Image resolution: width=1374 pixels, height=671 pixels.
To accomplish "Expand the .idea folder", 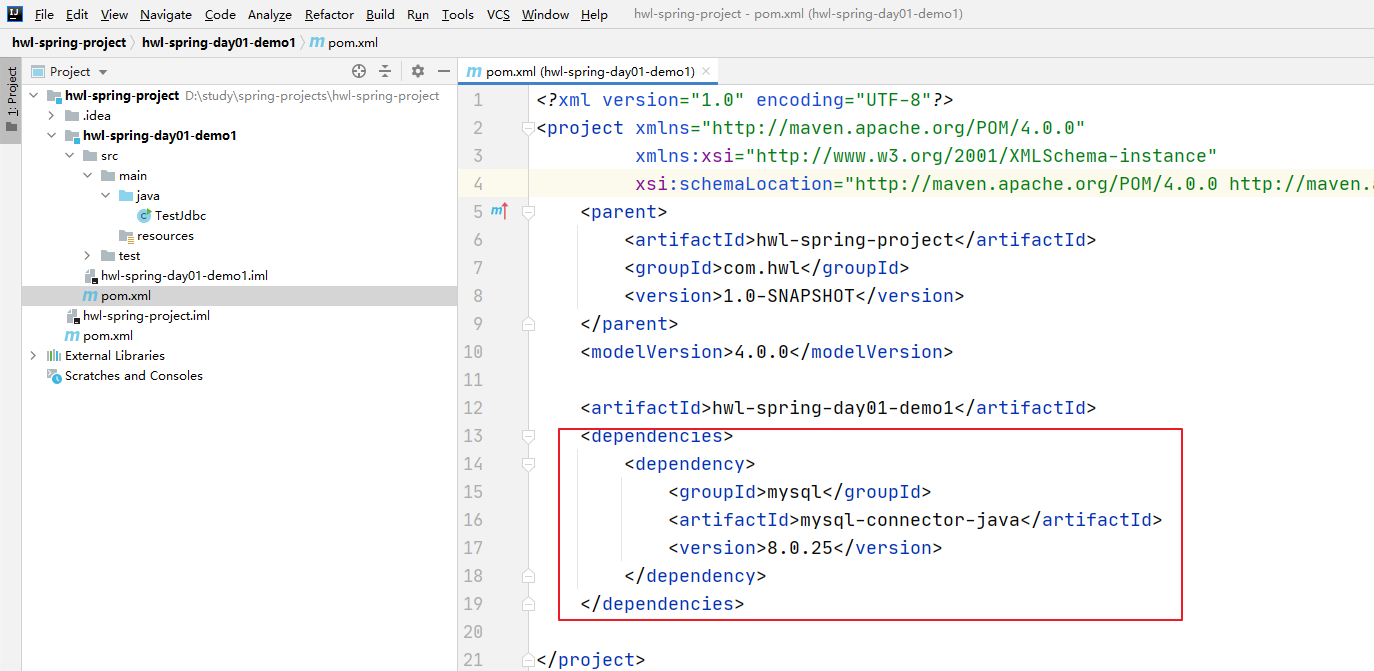I will click(x=51, y=115).
